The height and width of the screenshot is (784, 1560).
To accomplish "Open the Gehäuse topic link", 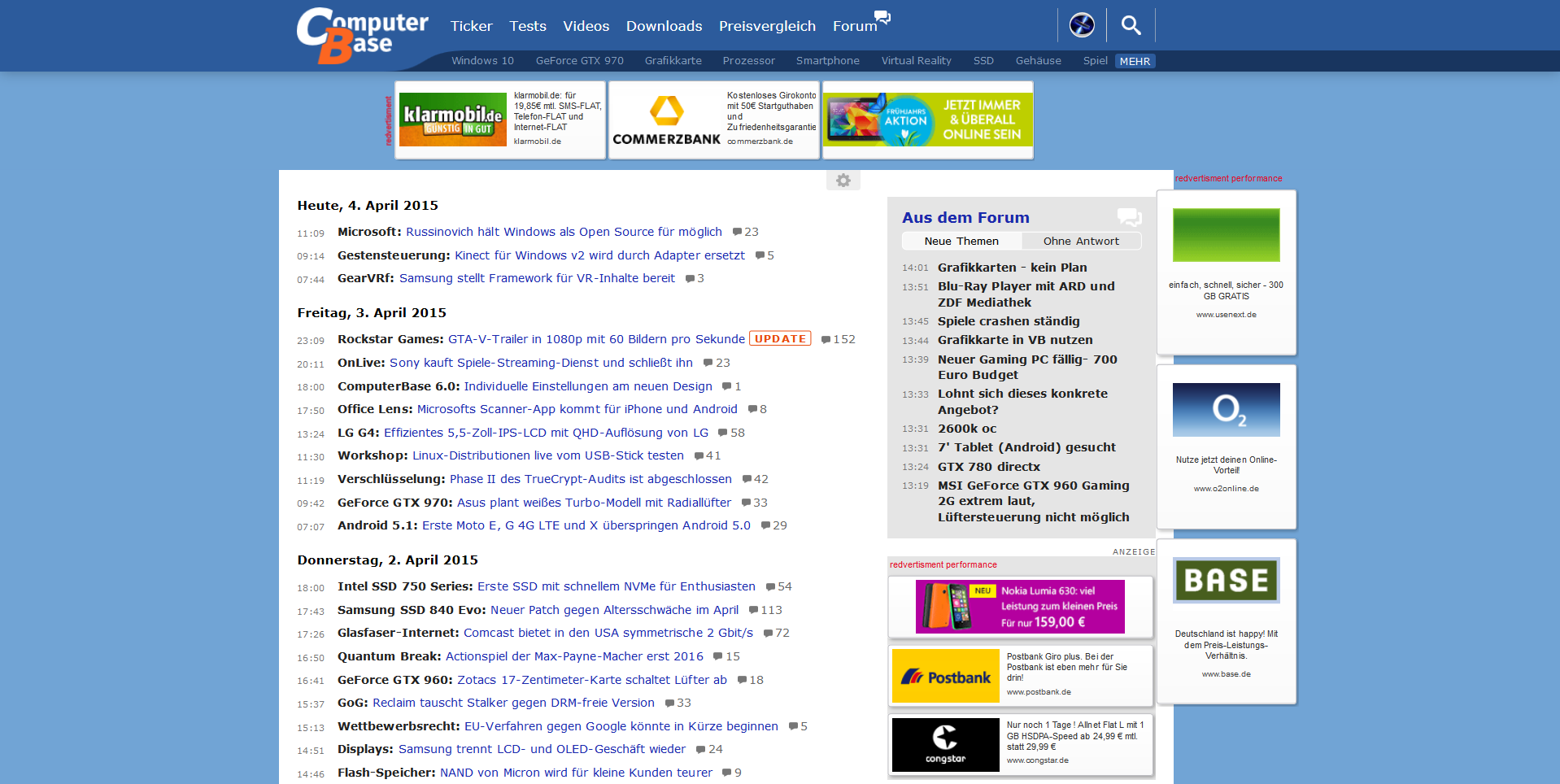I will coord(1038,60).
